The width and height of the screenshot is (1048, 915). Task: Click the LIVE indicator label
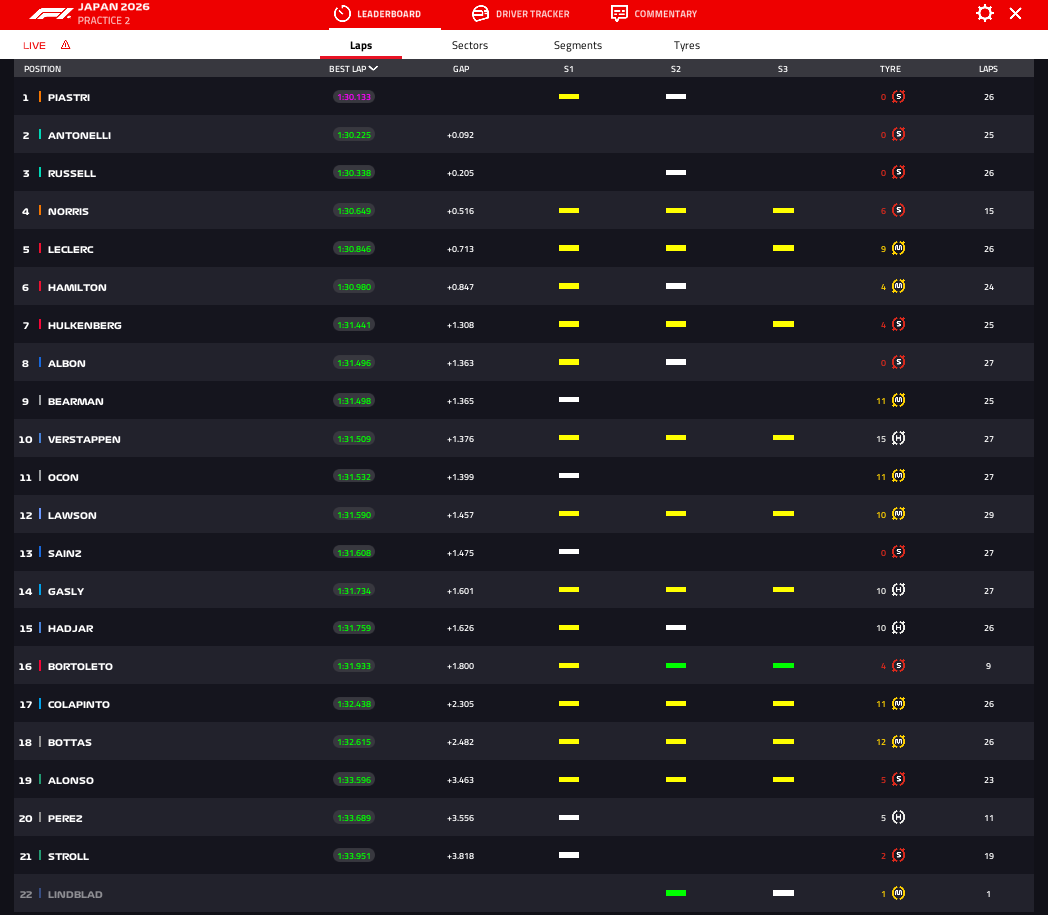point(34,45)
